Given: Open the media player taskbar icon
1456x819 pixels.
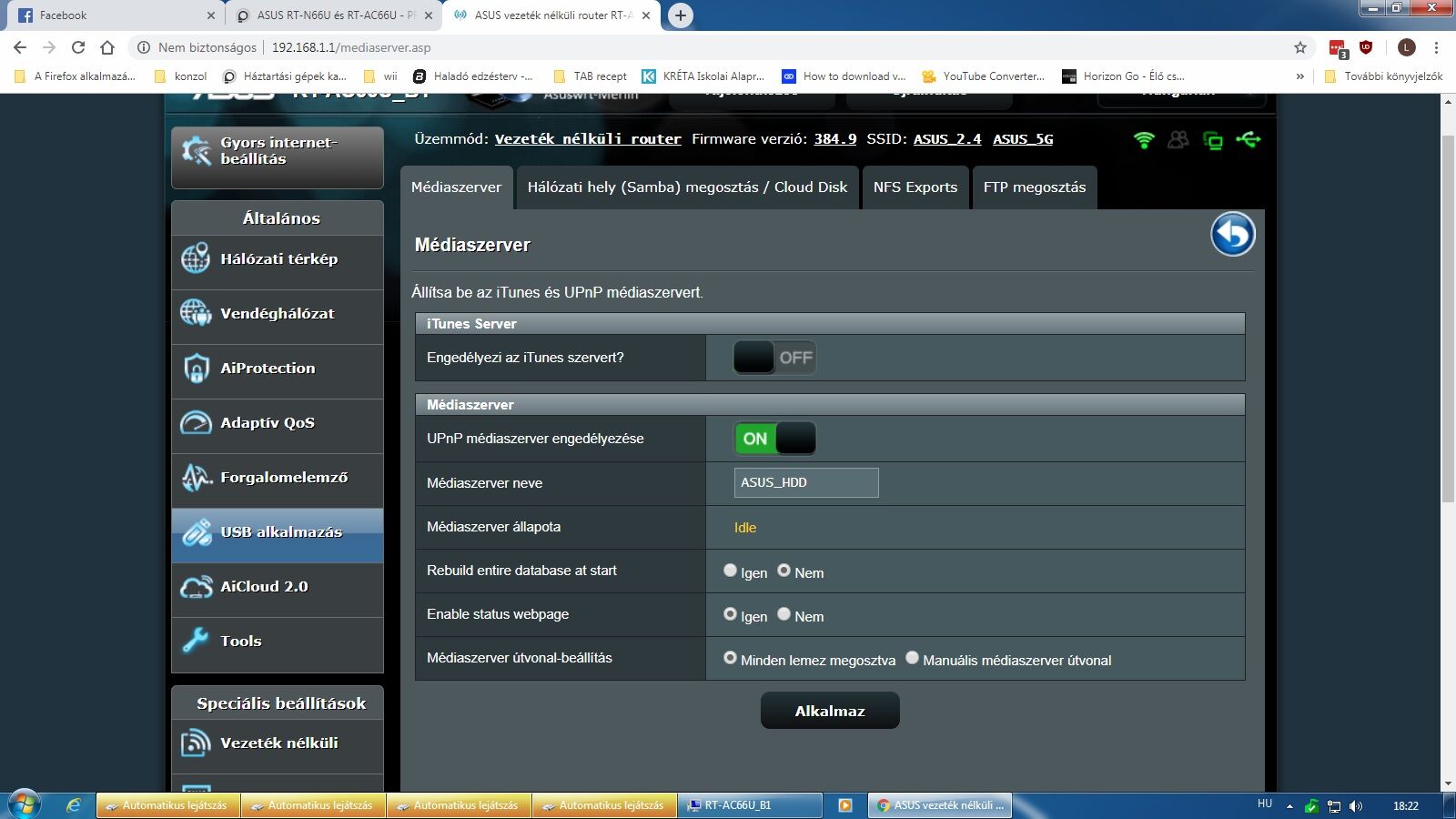Looking at the screenshot, I should pyautogui.click(x=845, y=805).
